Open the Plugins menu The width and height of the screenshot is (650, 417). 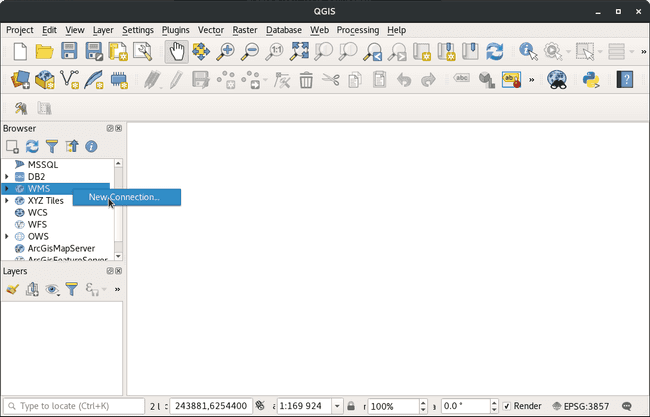pos(175,30)
